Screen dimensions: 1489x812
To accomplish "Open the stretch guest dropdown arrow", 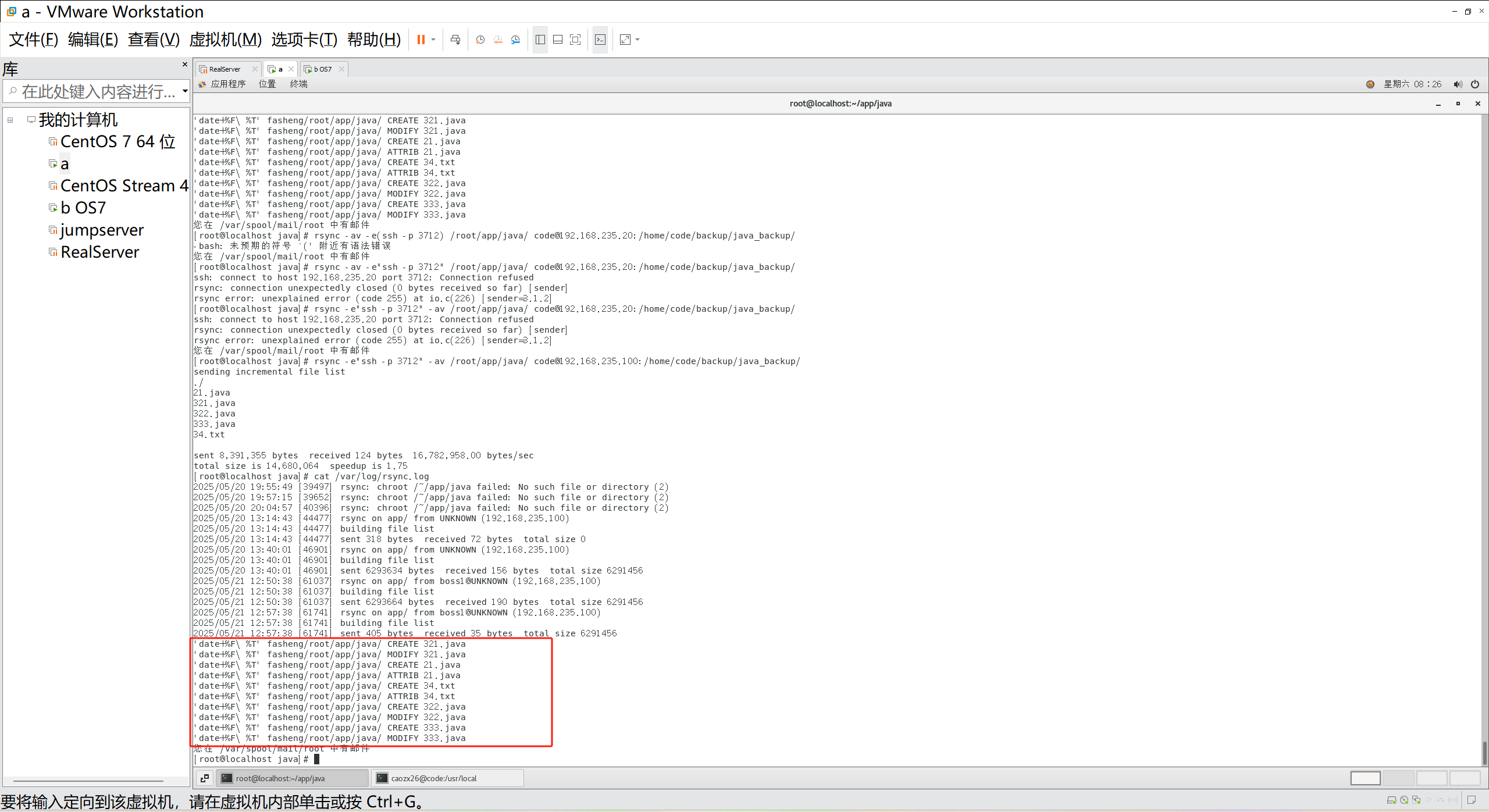I will pyautogui.click(x=637, y=40).
